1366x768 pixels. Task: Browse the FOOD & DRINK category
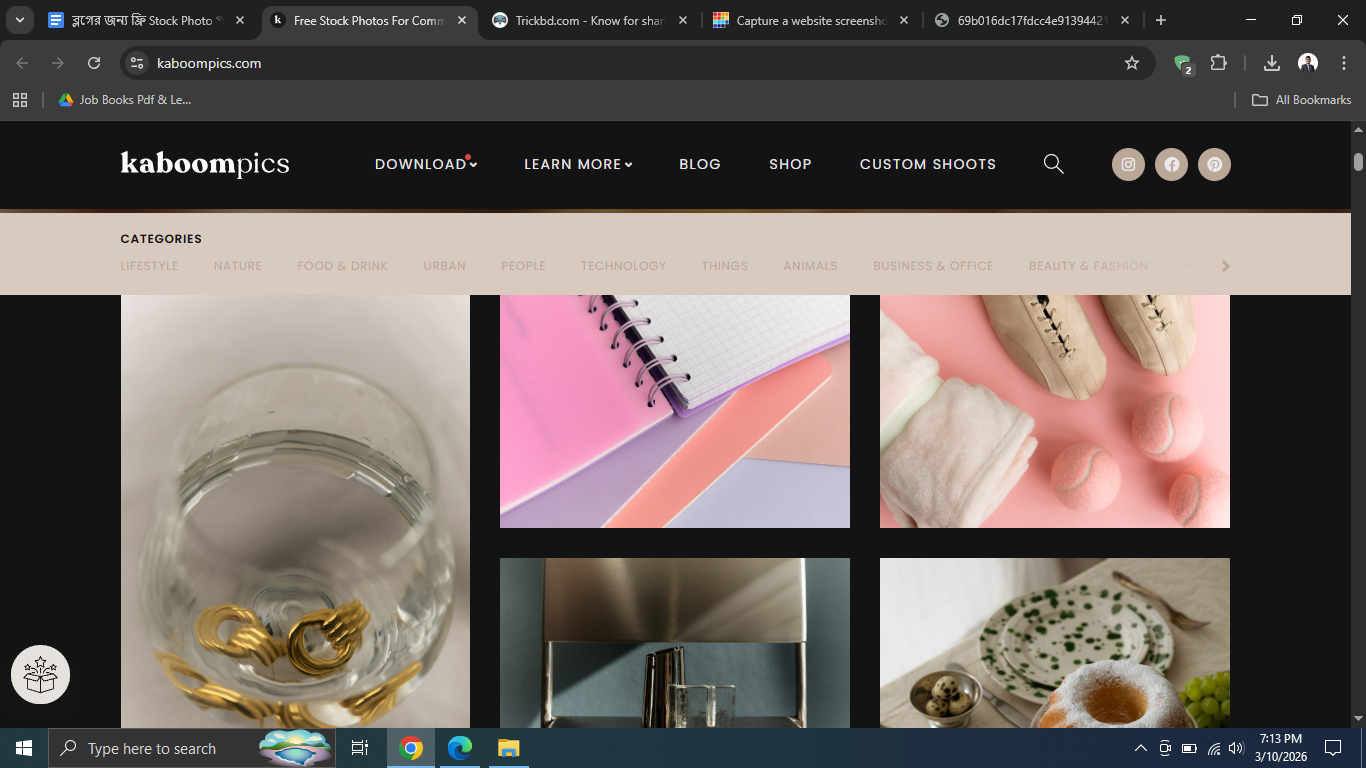(x=342, y=266)
